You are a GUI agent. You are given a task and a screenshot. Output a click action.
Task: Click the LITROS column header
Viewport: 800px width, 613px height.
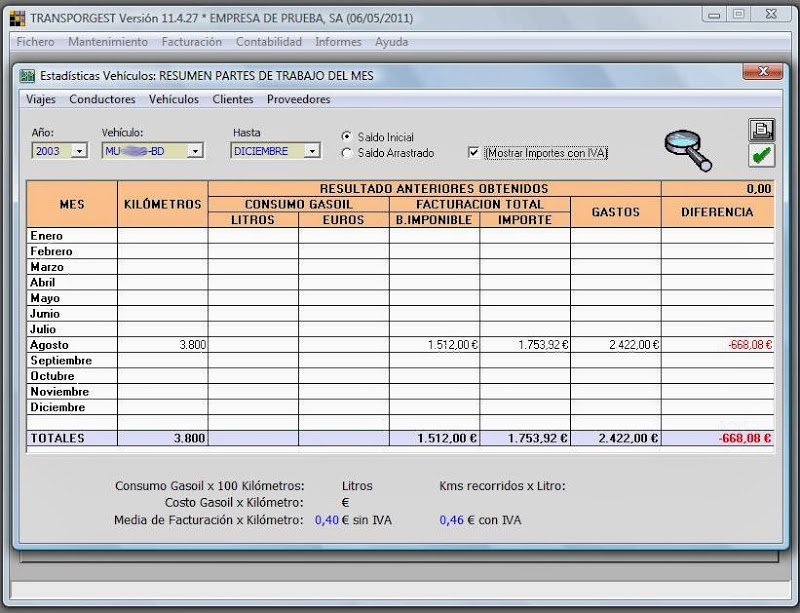coord(253,220)
